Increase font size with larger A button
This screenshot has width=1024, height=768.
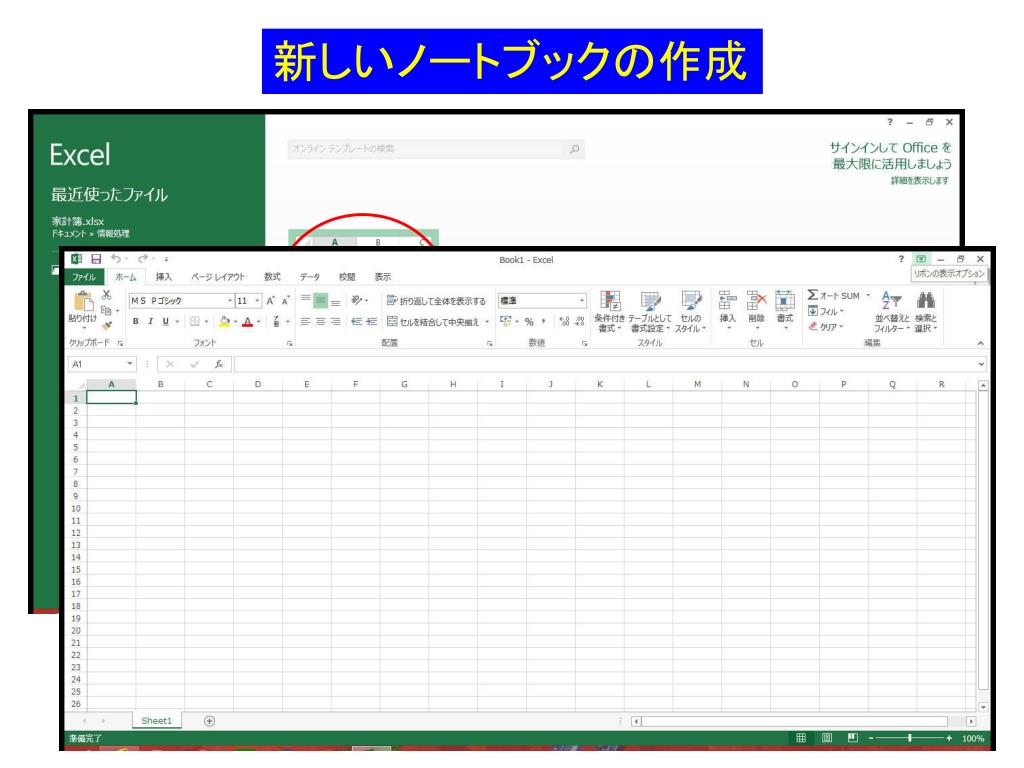[270, 300]
